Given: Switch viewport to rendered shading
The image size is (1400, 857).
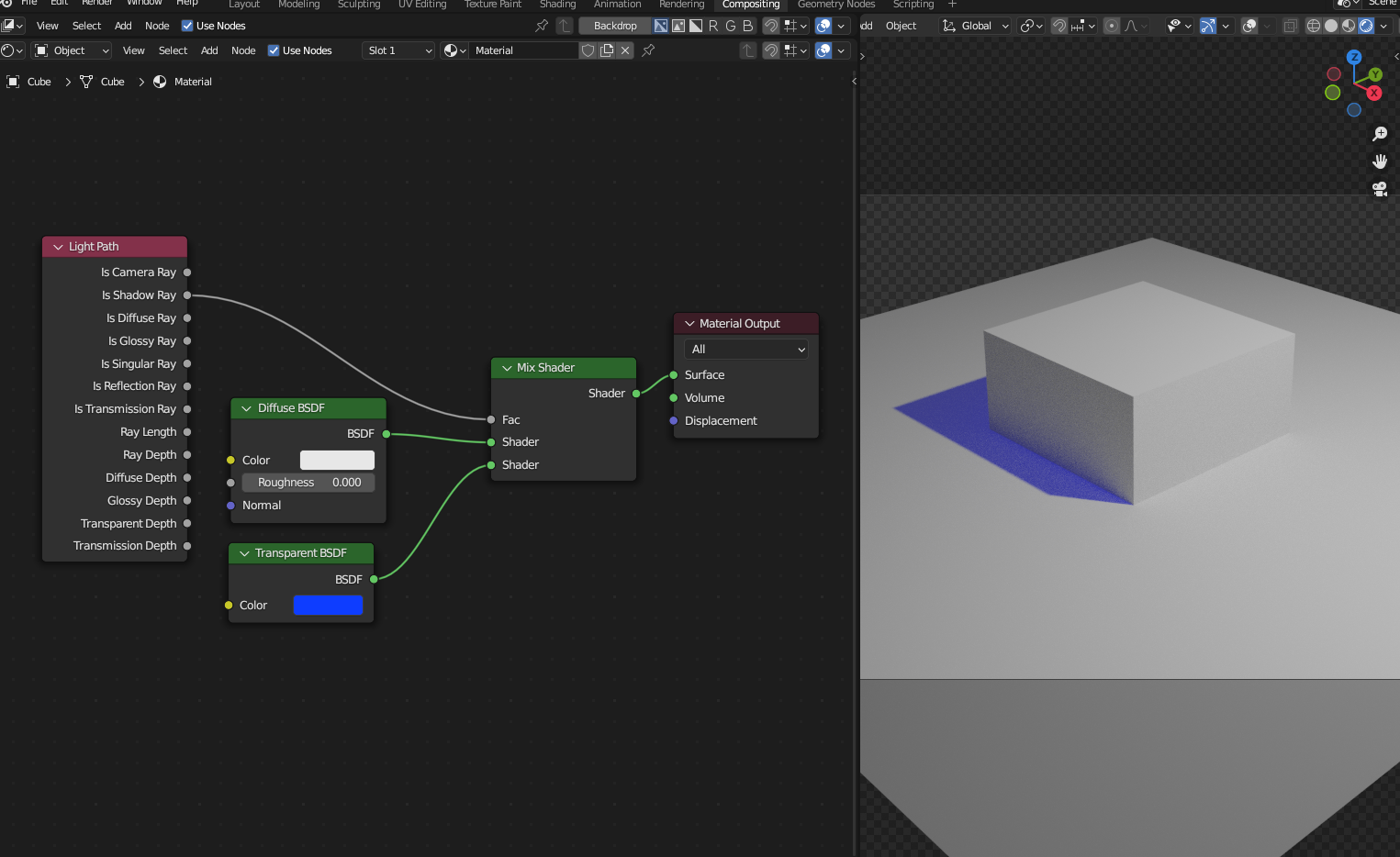Looking at the screenshot, I should pos(1366,26).
